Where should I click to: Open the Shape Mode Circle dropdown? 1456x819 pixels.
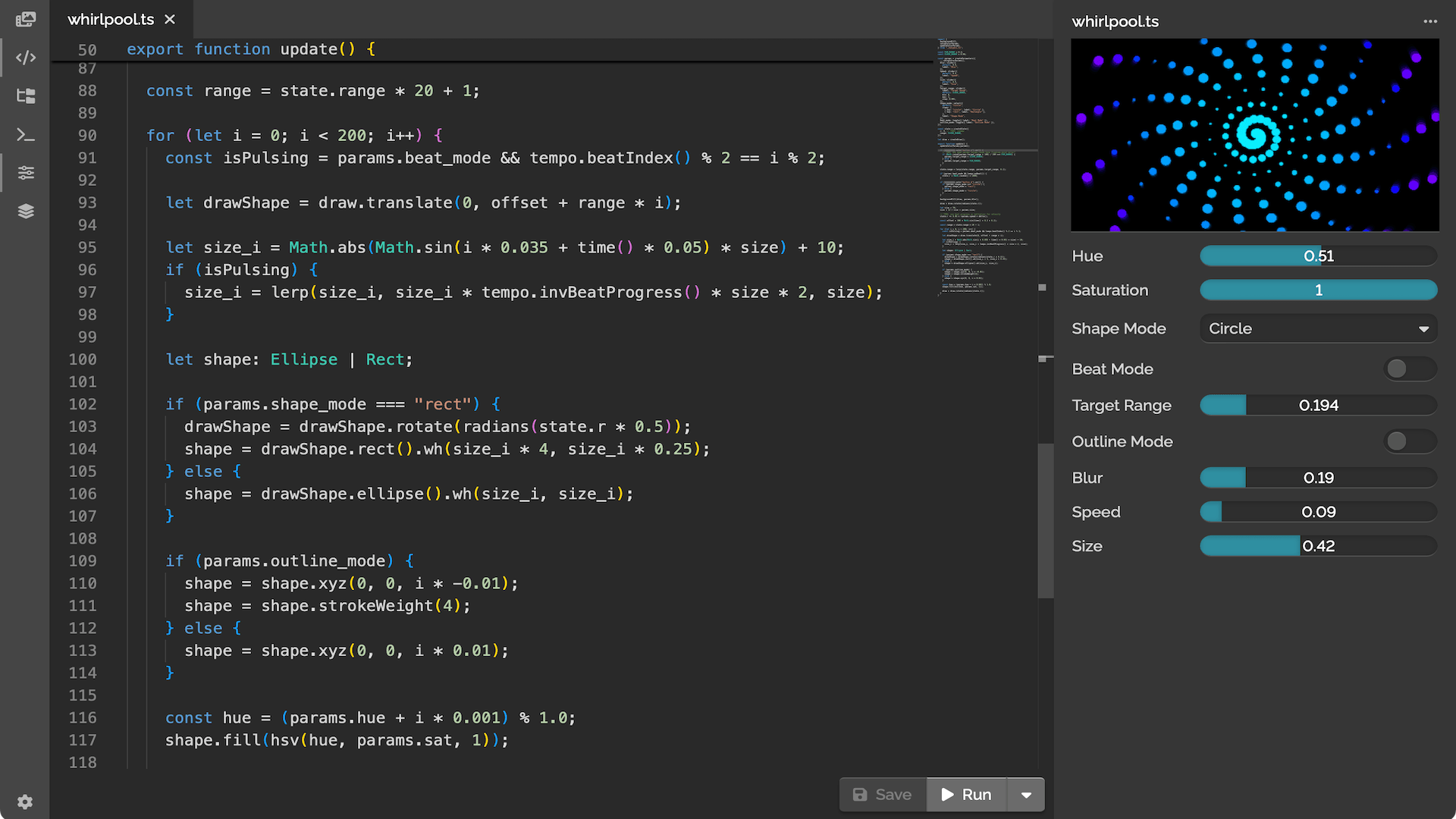click(x=1318, y=329)
